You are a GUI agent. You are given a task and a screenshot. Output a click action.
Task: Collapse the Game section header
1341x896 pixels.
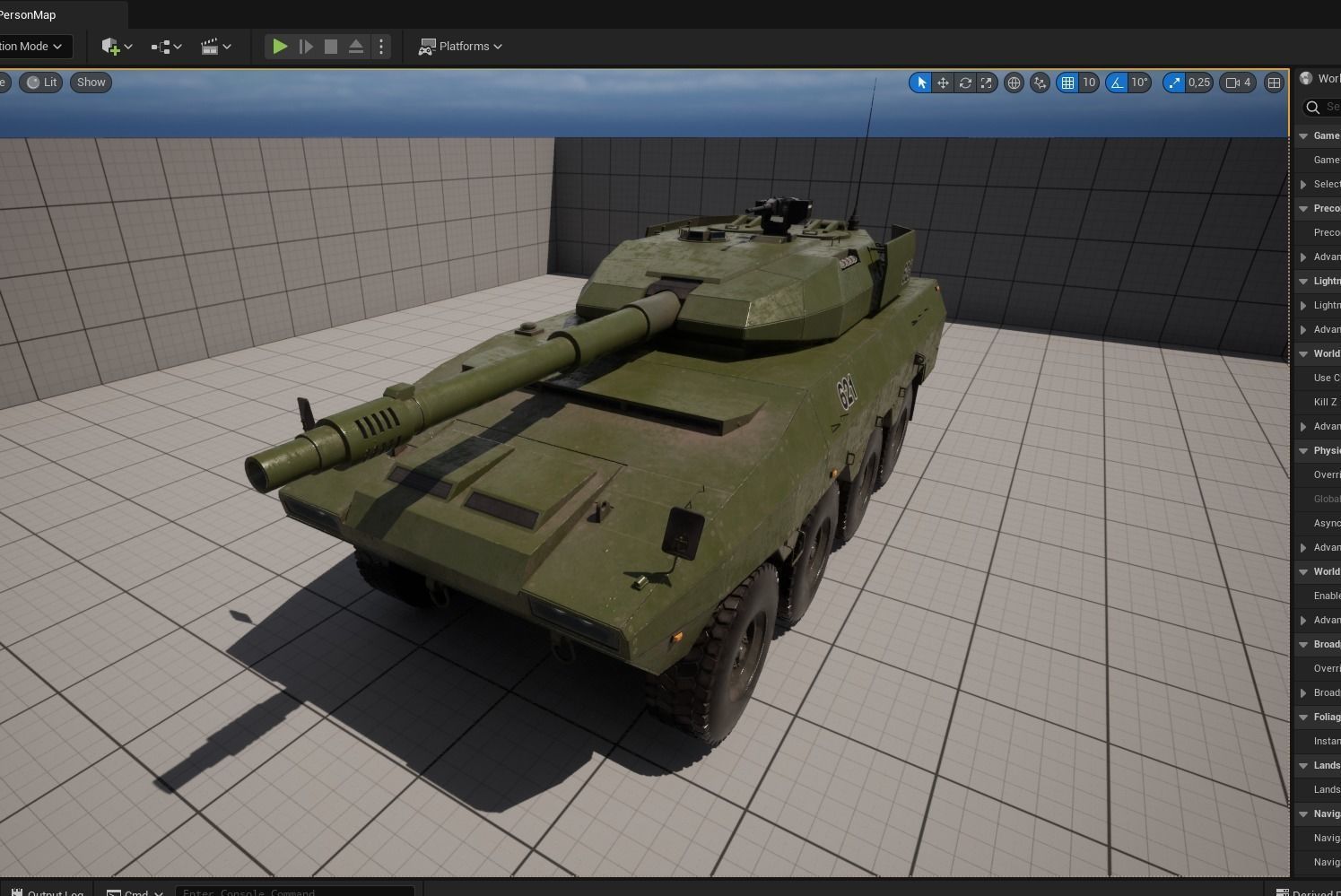click(x=1318, y=136)
